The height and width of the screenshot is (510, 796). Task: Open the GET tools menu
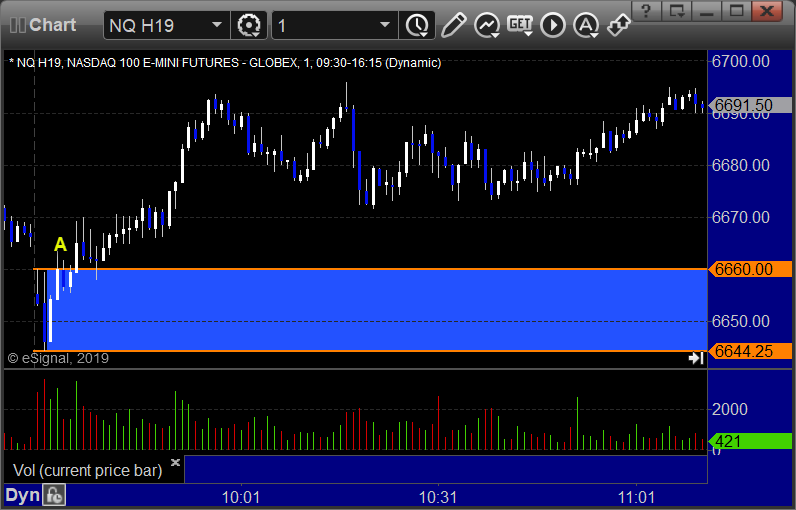[520, 25]
